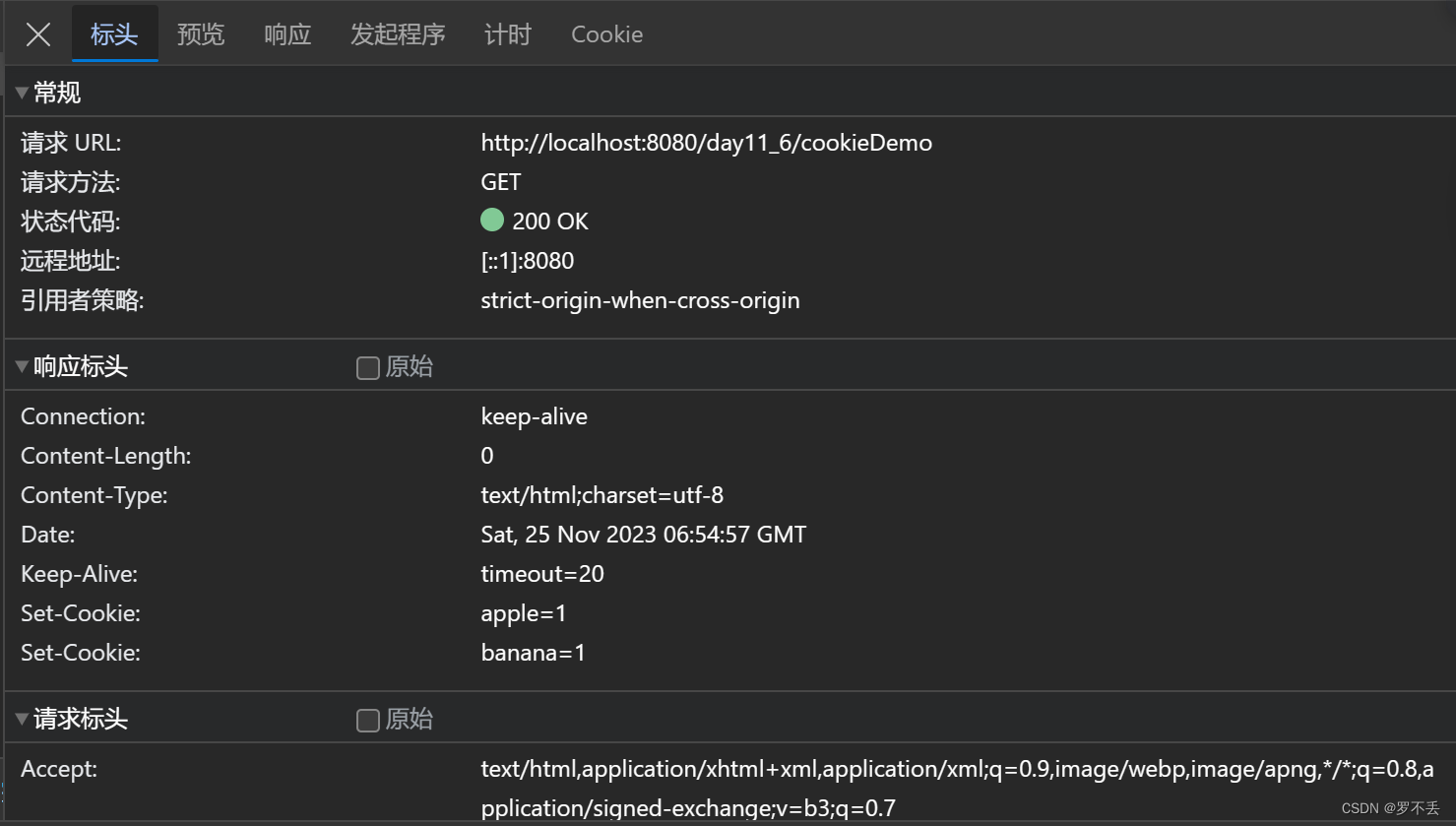The height and width of the screenshot is (826, 1456).
Task: Click the Content-Length value 0
Action: [x=487, y=456]
